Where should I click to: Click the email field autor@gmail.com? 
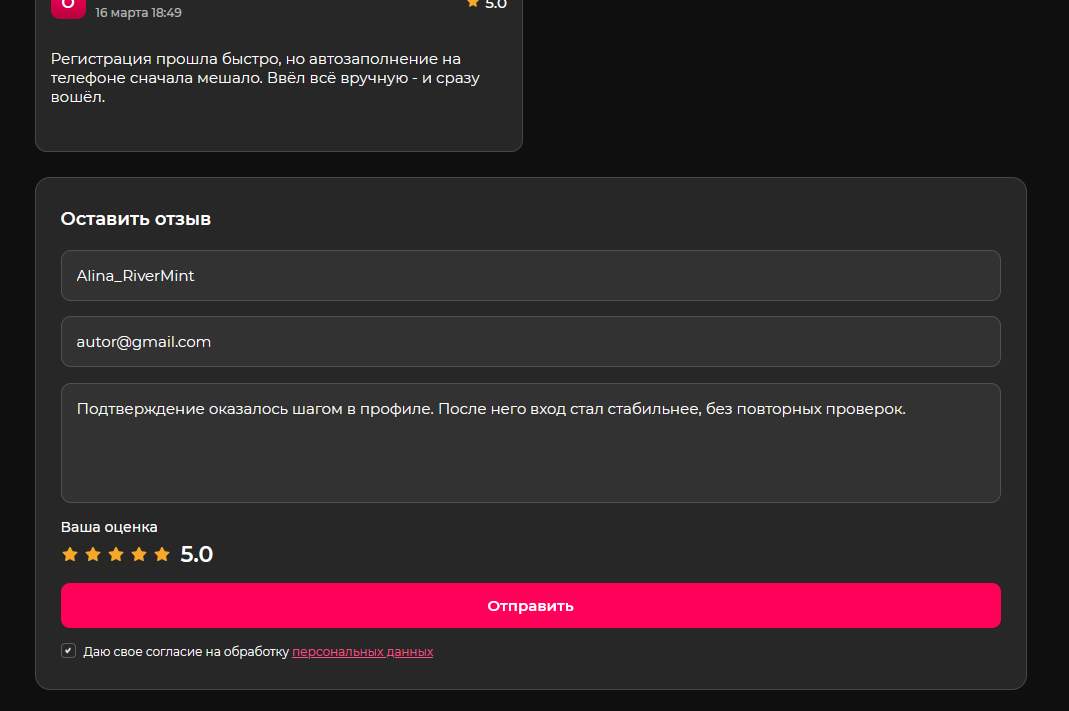(x=530, y=342)
